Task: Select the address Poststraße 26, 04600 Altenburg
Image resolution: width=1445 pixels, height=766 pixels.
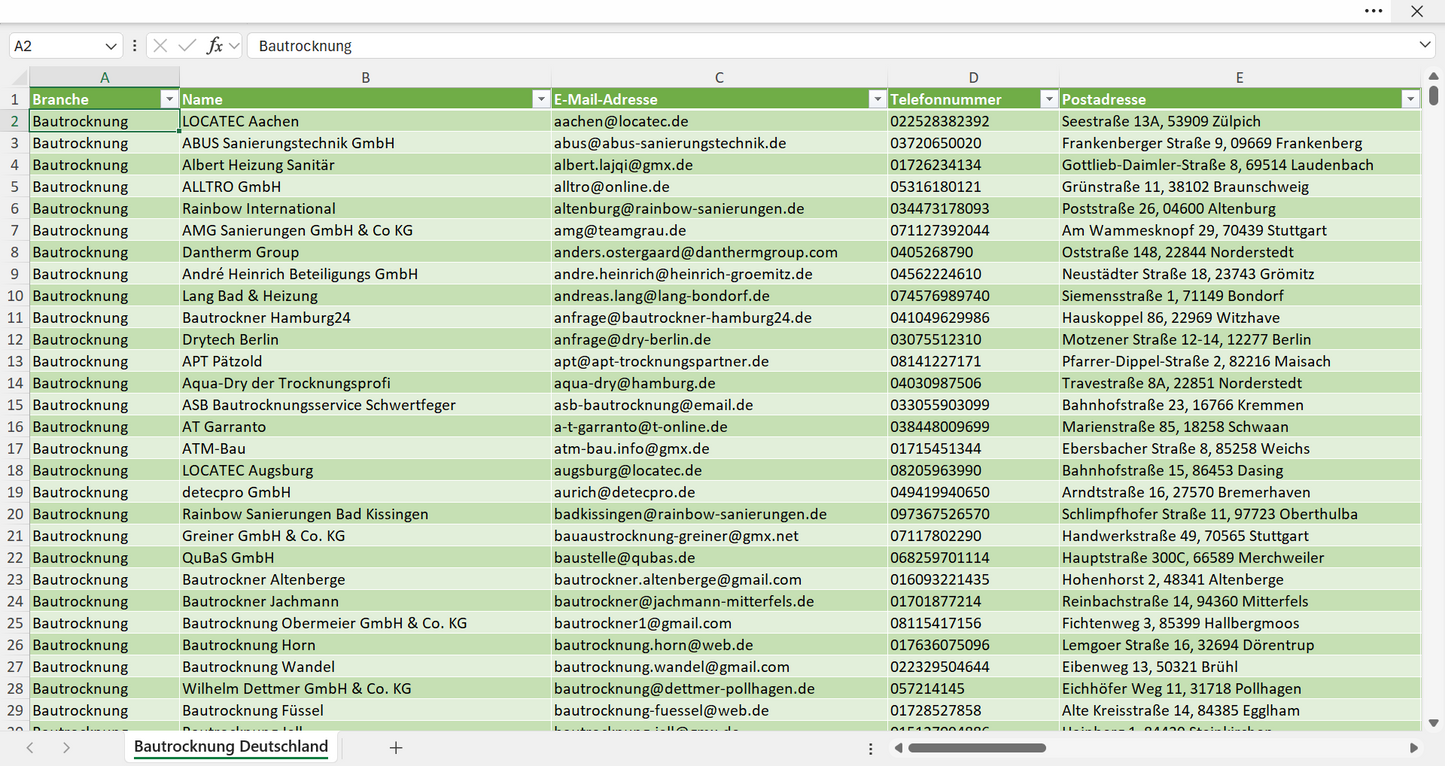Action: 1240,209
